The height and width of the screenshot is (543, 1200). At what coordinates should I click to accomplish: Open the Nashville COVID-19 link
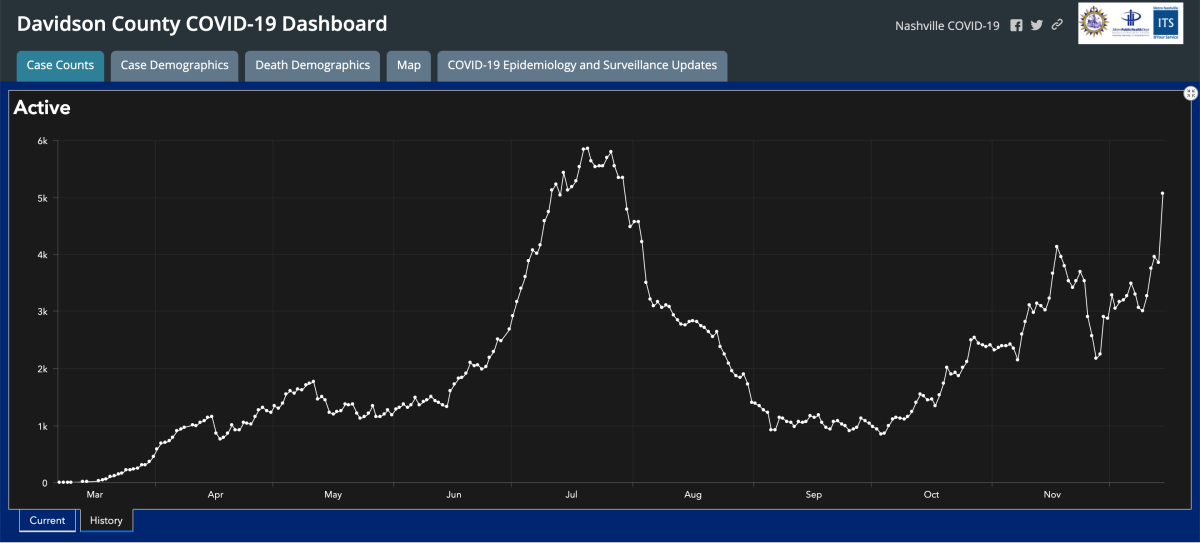coord(947,25)
